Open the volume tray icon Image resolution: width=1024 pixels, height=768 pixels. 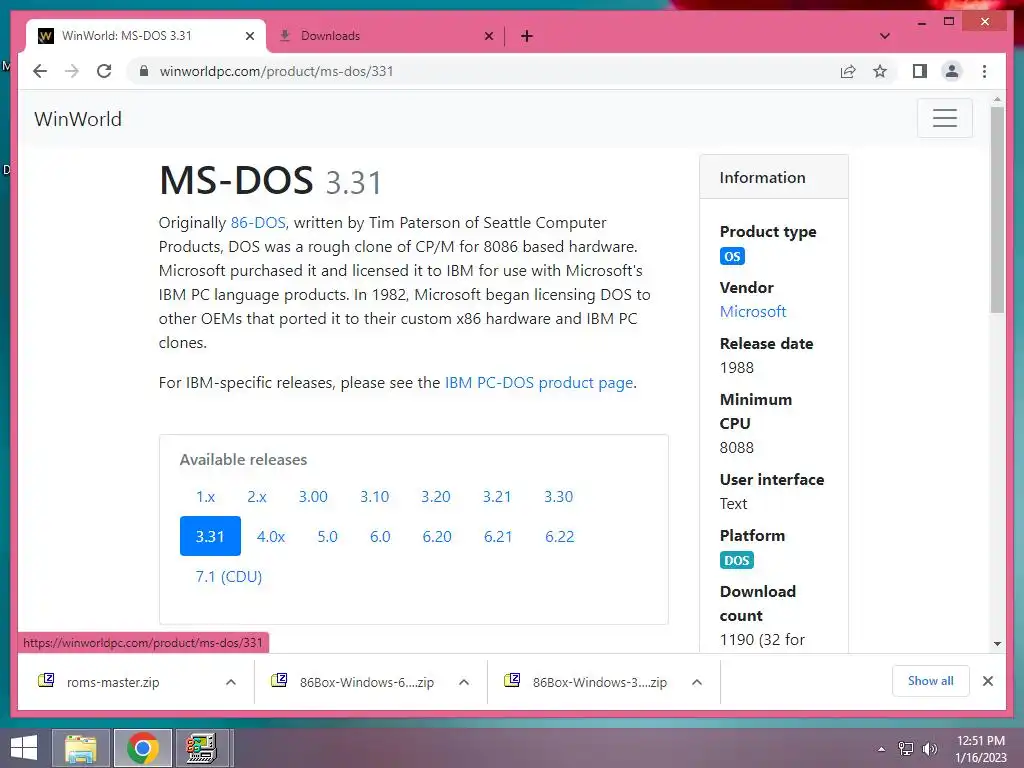[930, 748]
